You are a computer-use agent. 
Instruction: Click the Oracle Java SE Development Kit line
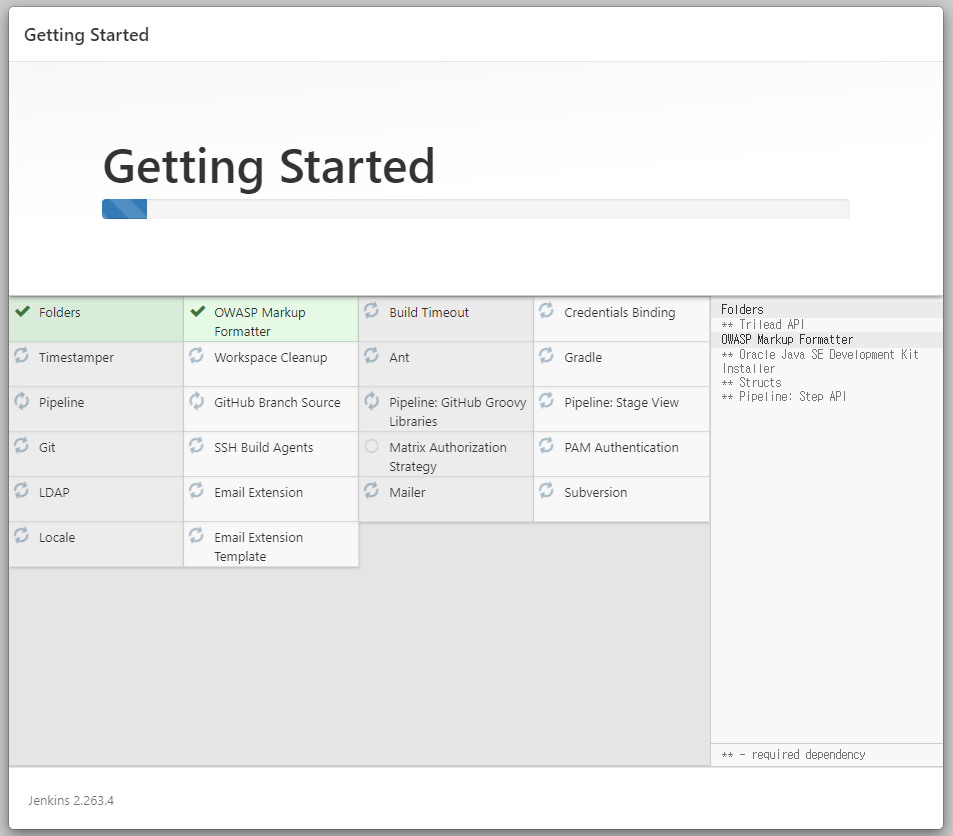tap(820, 361)
